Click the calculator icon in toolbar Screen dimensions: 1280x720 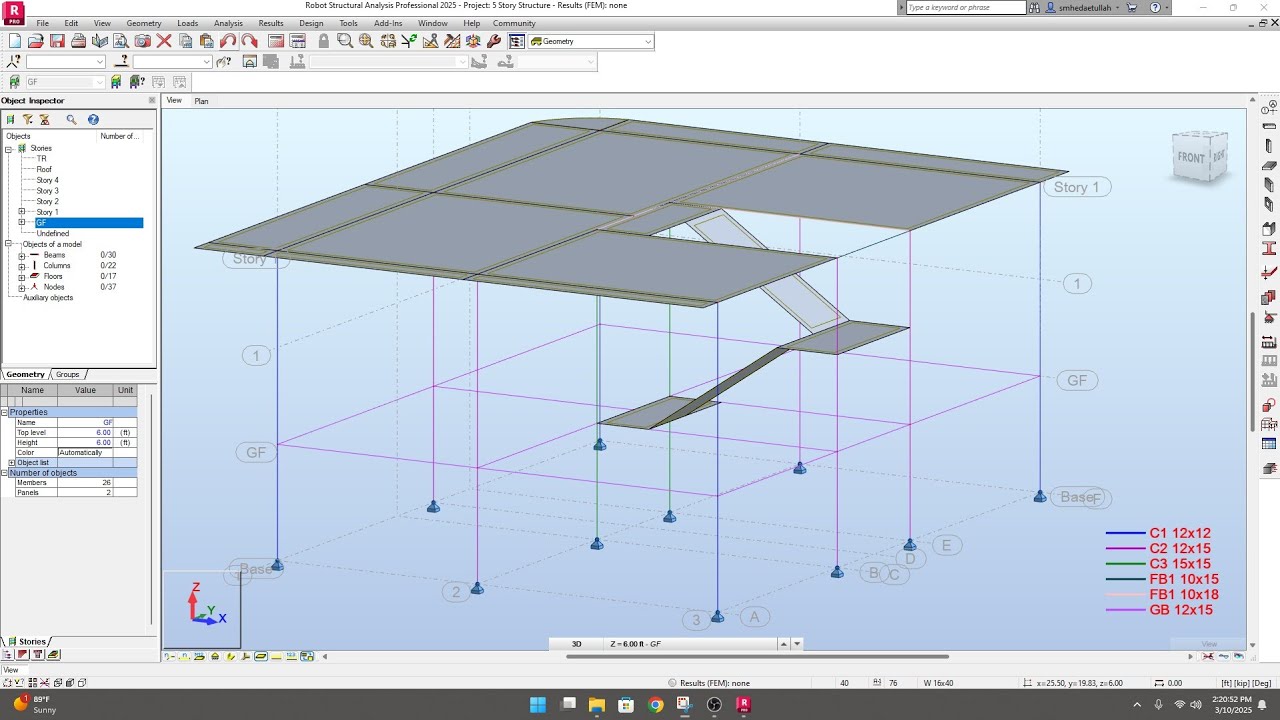click(276, 41)
